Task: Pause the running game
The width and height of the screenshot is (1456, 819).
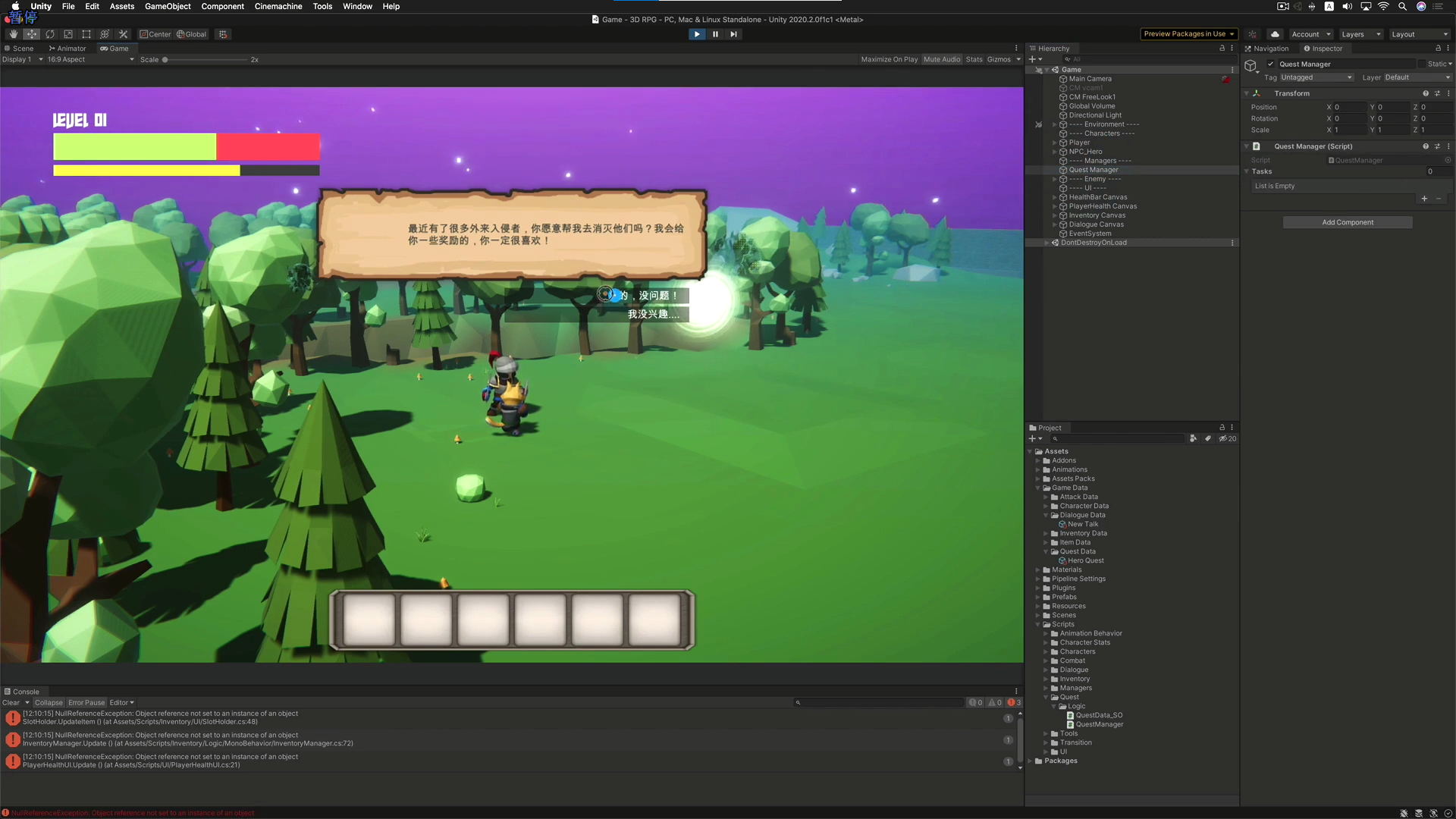Action: 715,34
